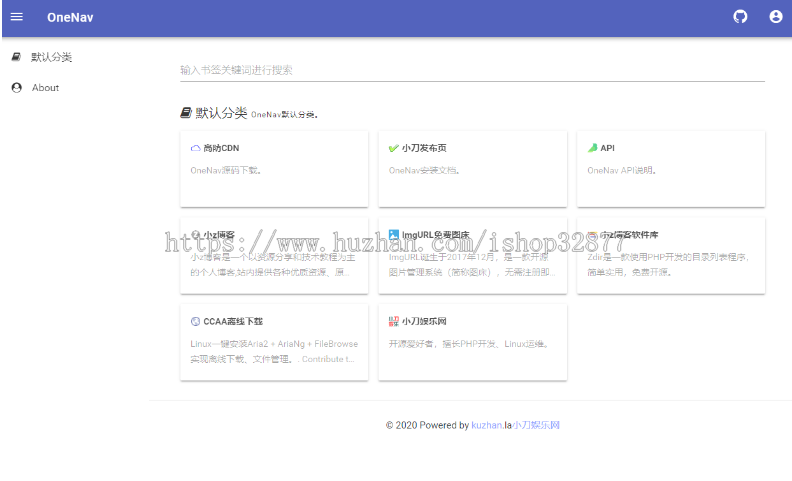The height and width of the screenshot is (481, 792).
Task: Click the 'OneNav源码下载。' description text
Action: point(226,171)
